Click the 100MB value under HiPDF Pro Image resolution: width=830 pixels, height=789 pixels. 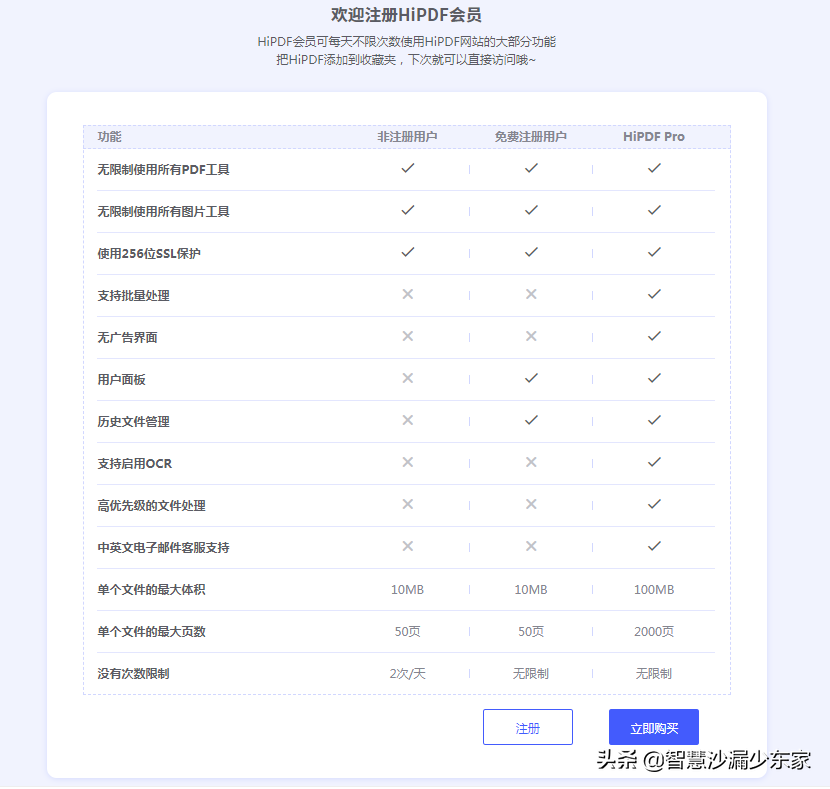click(654, 590)
